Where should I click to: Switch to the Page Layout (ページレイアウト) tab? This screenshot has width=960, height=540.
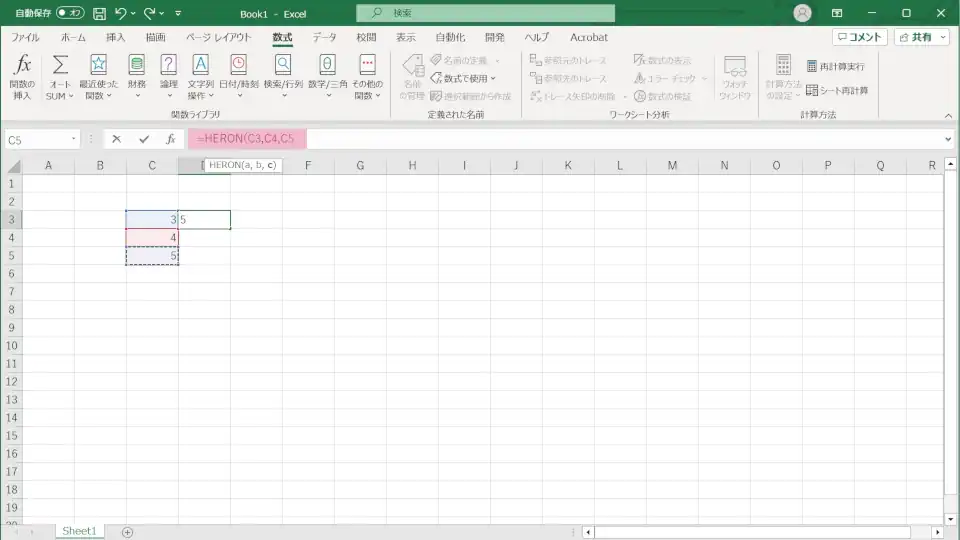(219, 37)
